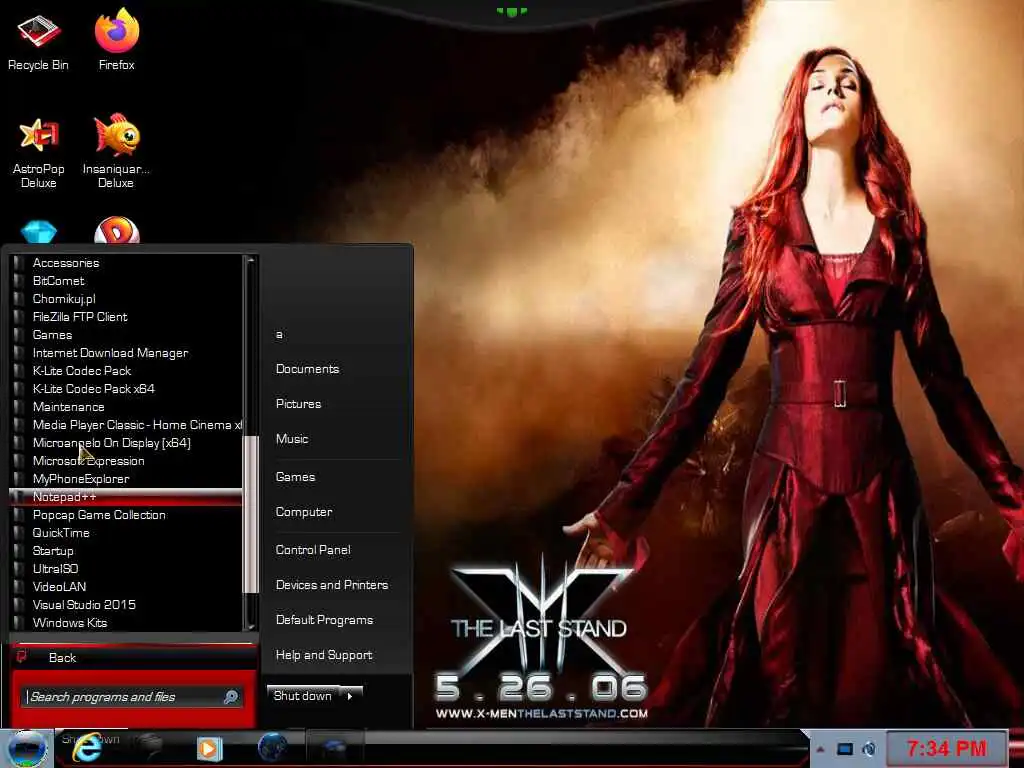Expand Media Player Classic - Home Cinema folder
The image size is (1024, 768).
point(125,424)
